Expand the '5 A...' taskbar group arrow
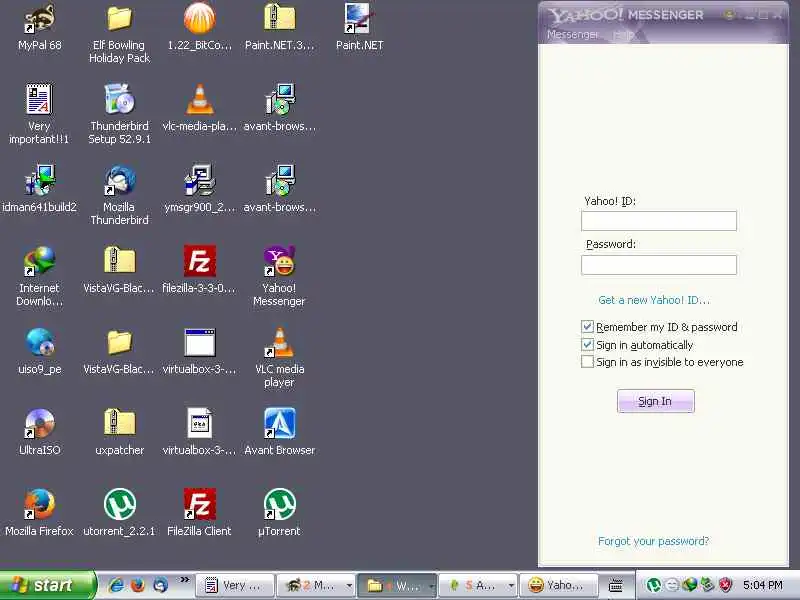 click(511, 586)
